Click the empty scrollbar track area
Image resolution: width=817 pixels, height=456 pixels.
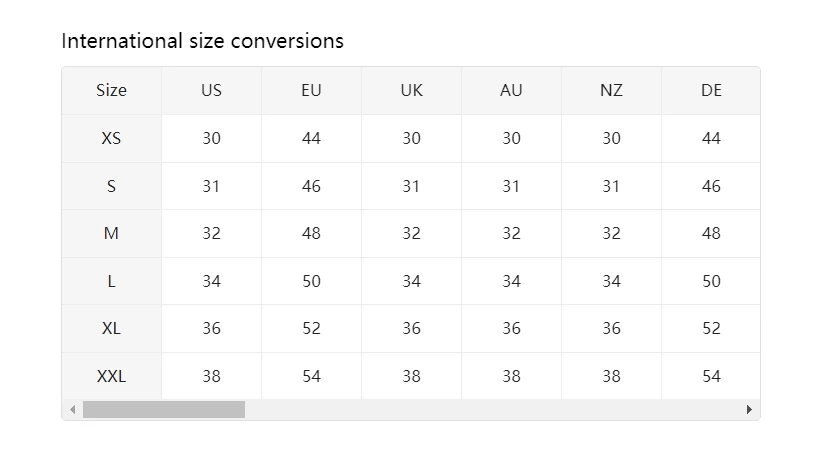point(490,410)
